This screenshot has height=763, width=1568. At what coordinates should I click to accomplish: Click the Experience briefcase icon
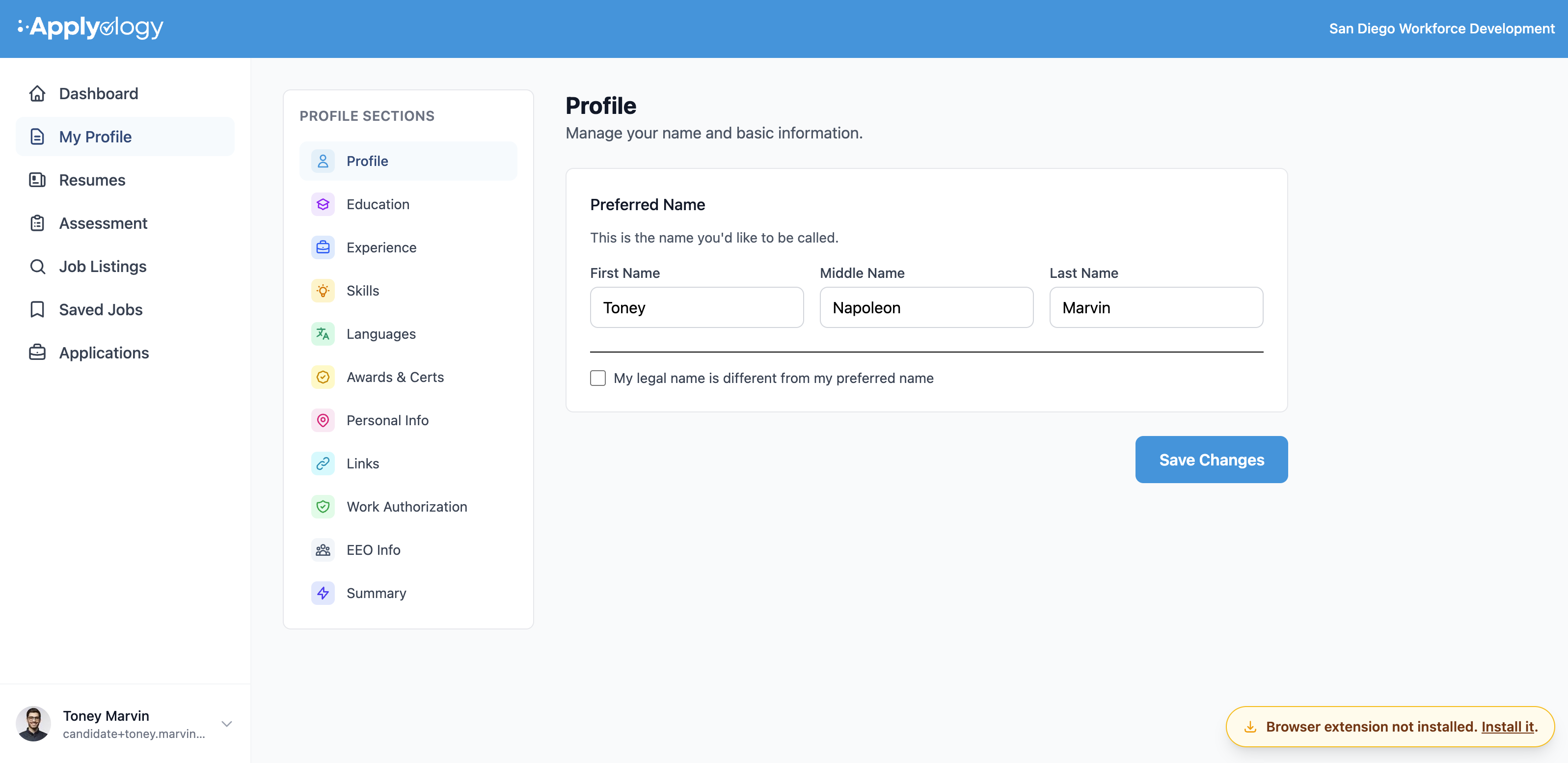click(323, 247)
